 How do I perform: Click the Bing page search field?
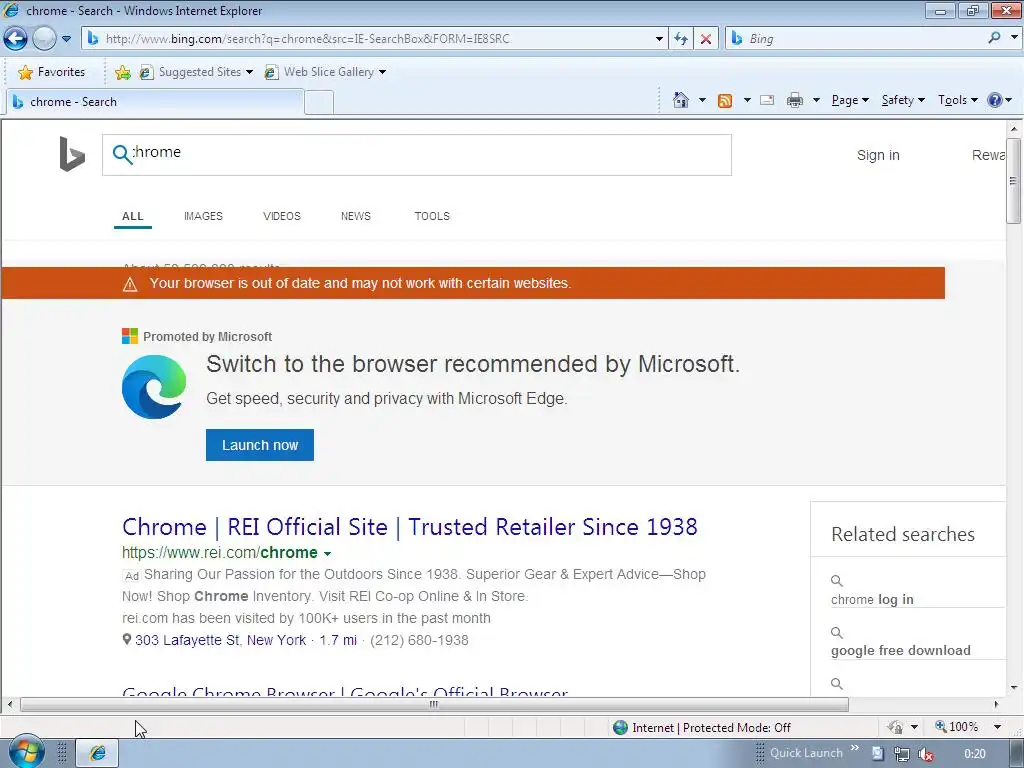pyautogui.click(x=417, y=155)
